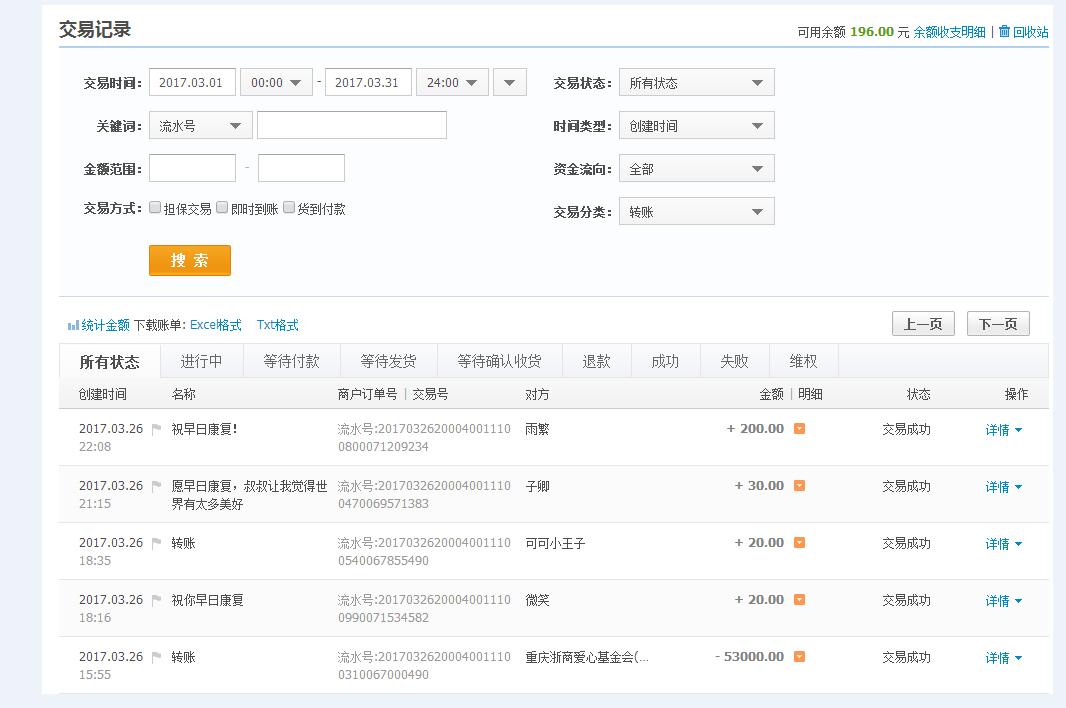Switch to the 成功 tab
Image resolution: width=1066 pixels, height=708 pixels.
tap(665, 361)
